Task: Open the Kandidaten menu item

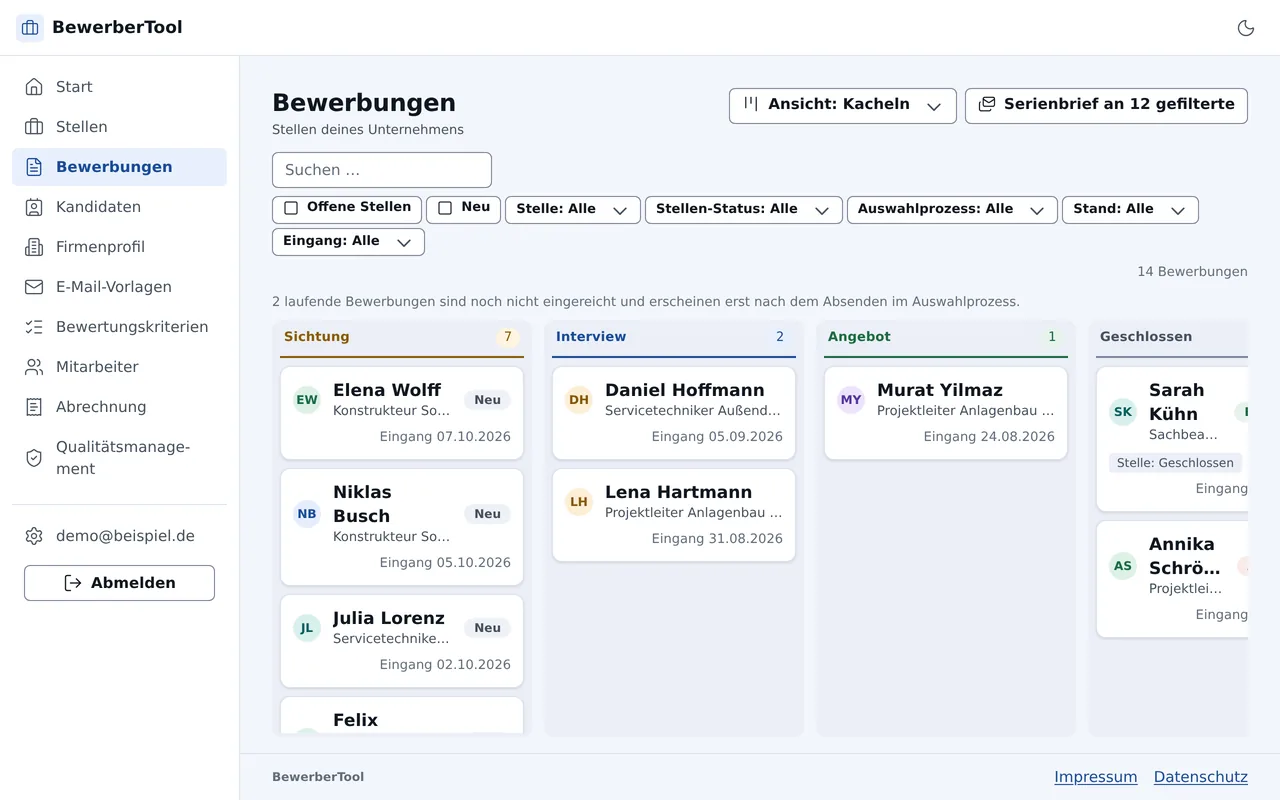Action: 119,207
